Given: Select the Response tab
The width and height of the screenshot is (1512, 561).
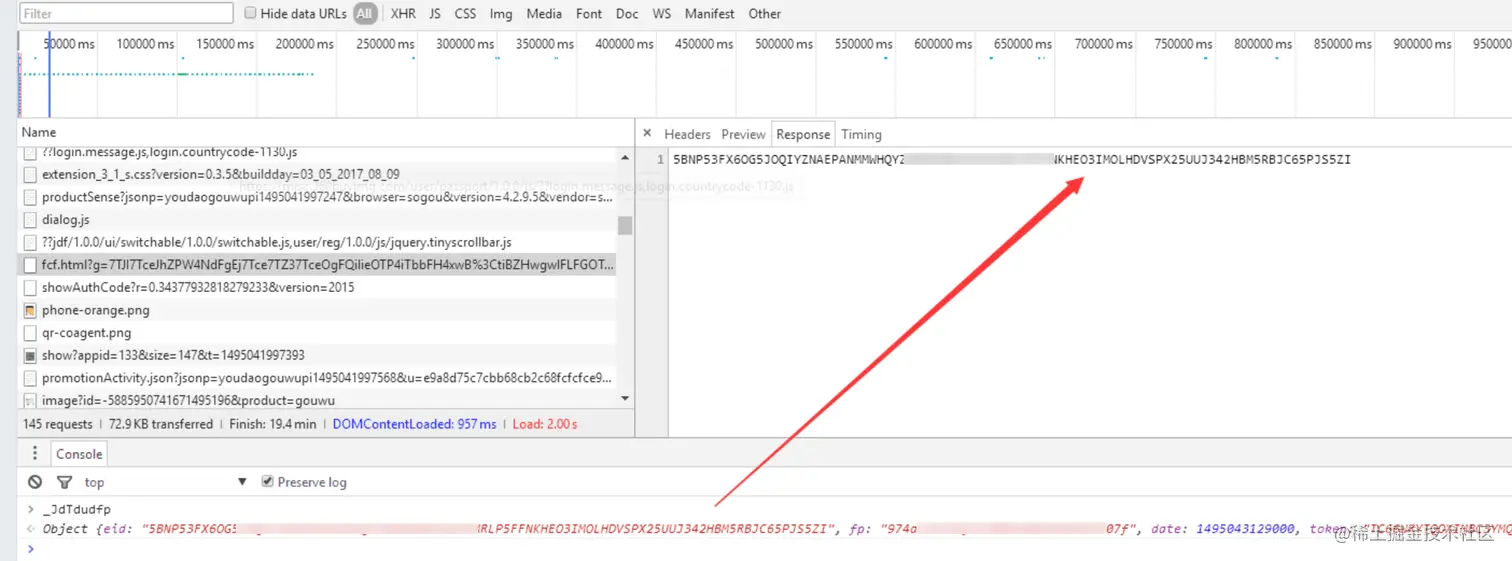Looking at the screenshot, I should click(803, 134).
